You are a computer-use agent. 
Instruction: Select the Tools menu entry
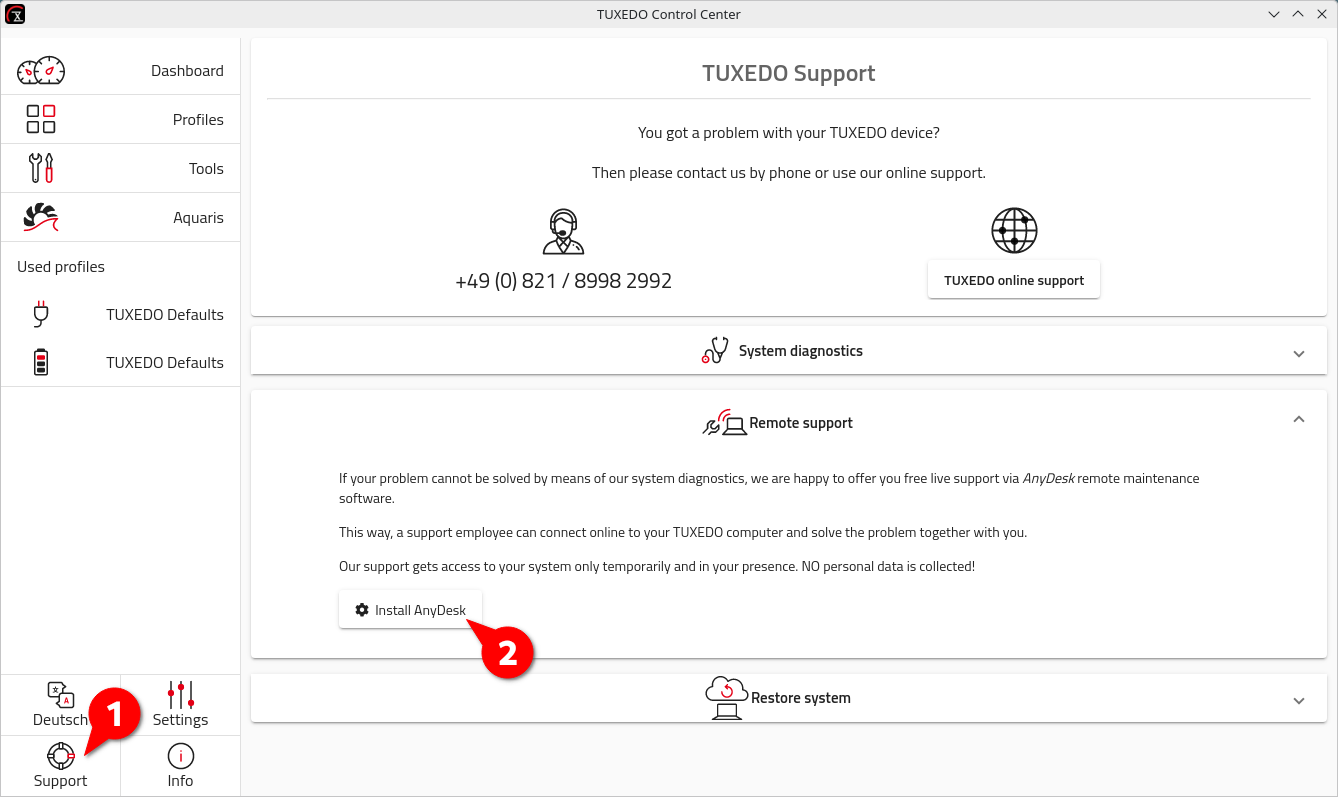[120, 168]
